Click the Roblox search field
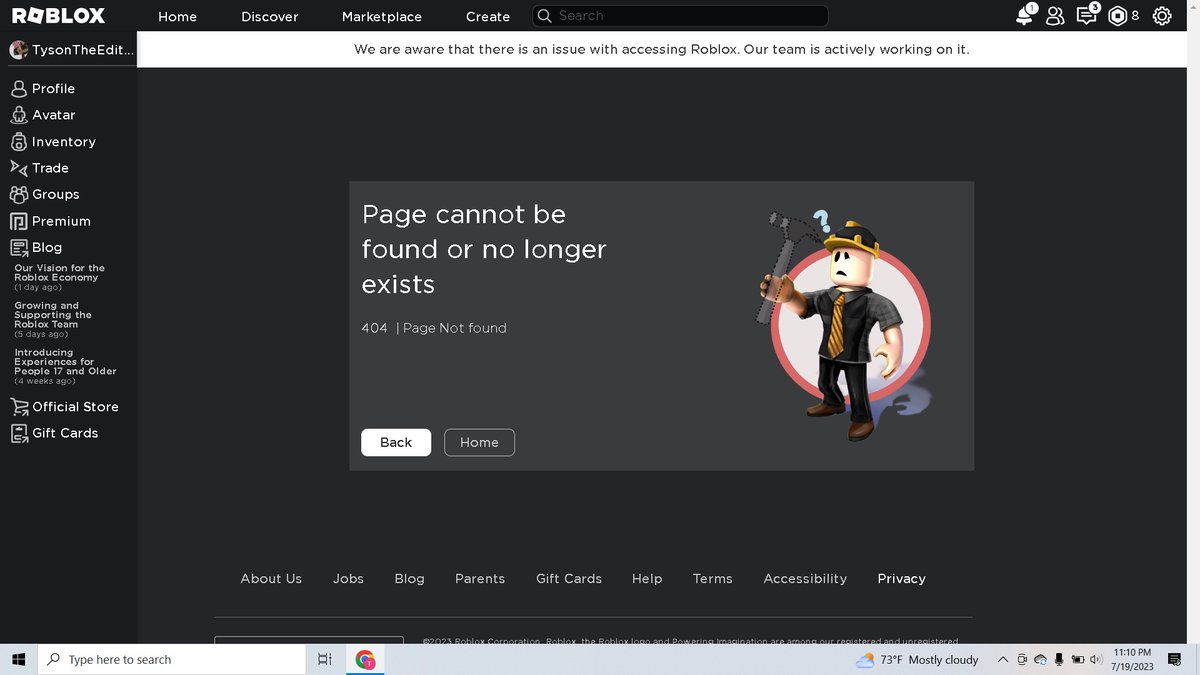This screenshot has height=675, width=1200. coord(680,16)
